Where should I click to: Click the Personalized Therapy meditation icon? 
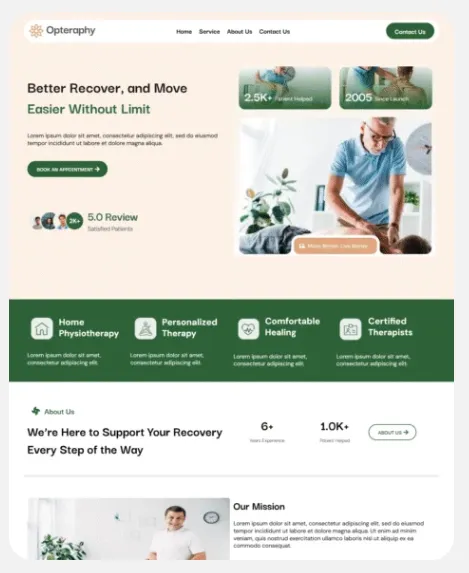[x=145, y=328]
